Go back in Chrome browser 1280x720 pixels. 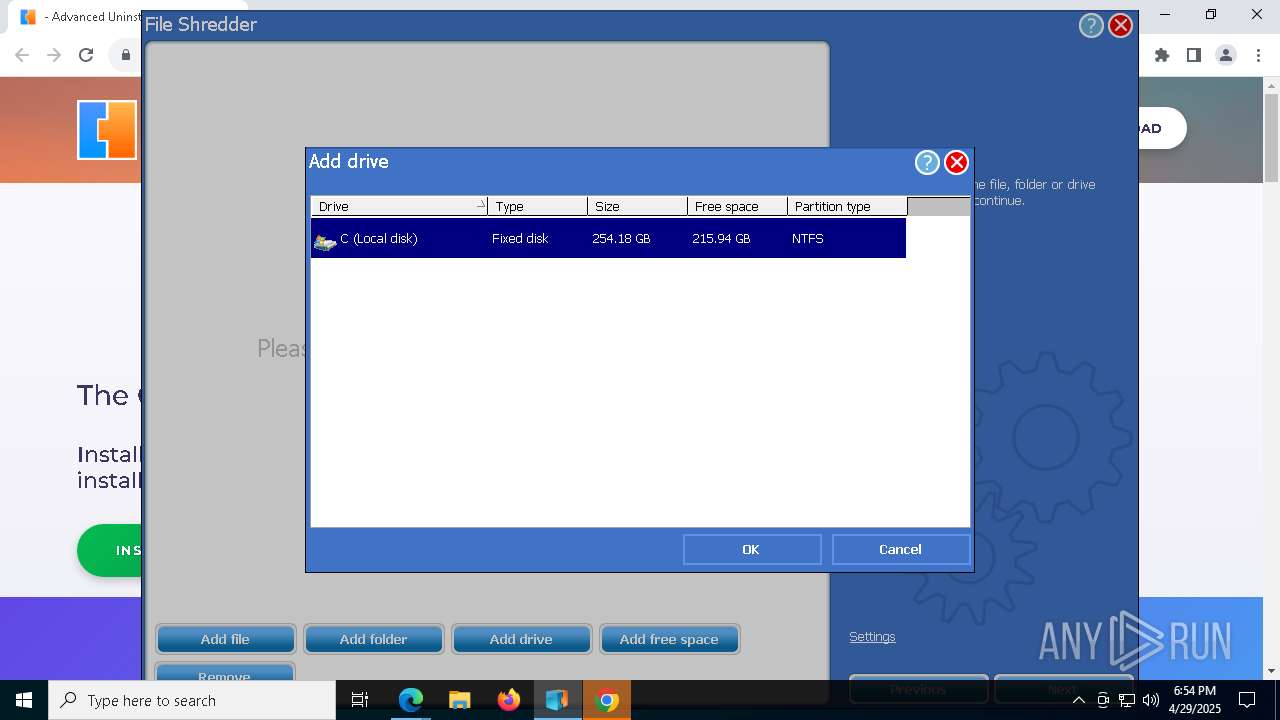[x=22, y=55]
